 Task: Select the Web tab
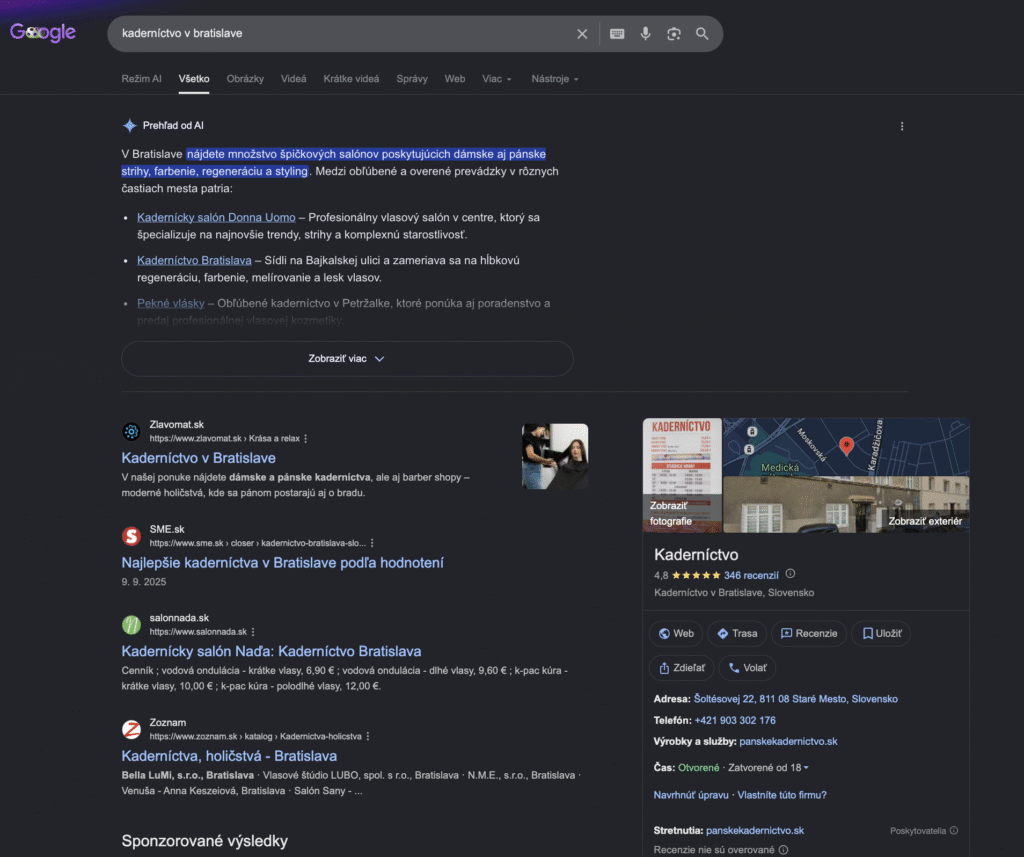(x=455, y=79)
